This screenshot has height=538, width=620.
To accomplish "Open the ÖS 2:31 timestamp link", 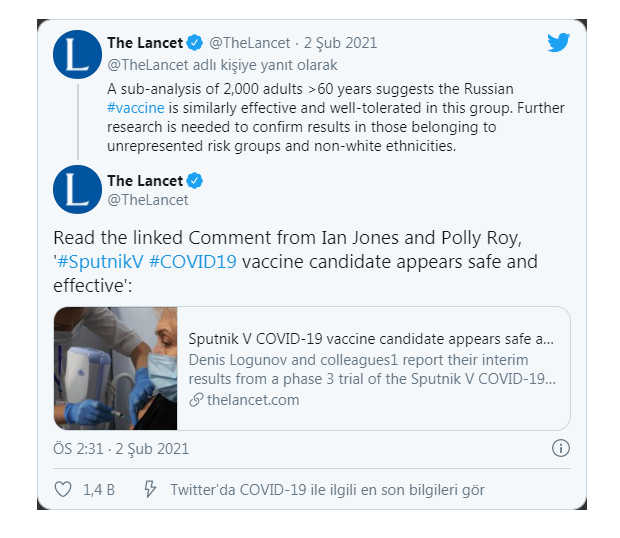I will 120,449.
